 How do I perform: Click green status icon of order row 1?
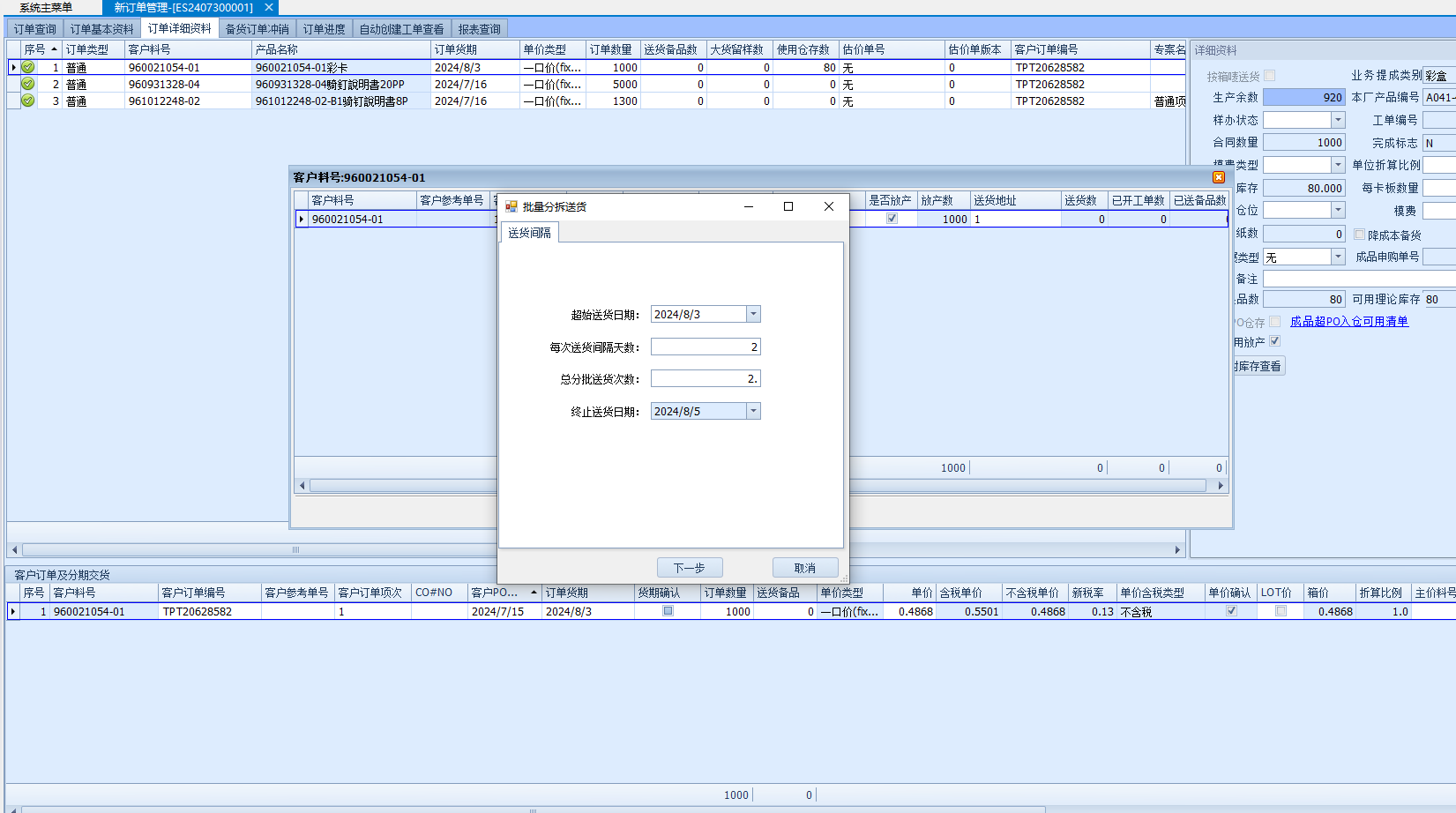pyautogui.click(x=28, y=67)
